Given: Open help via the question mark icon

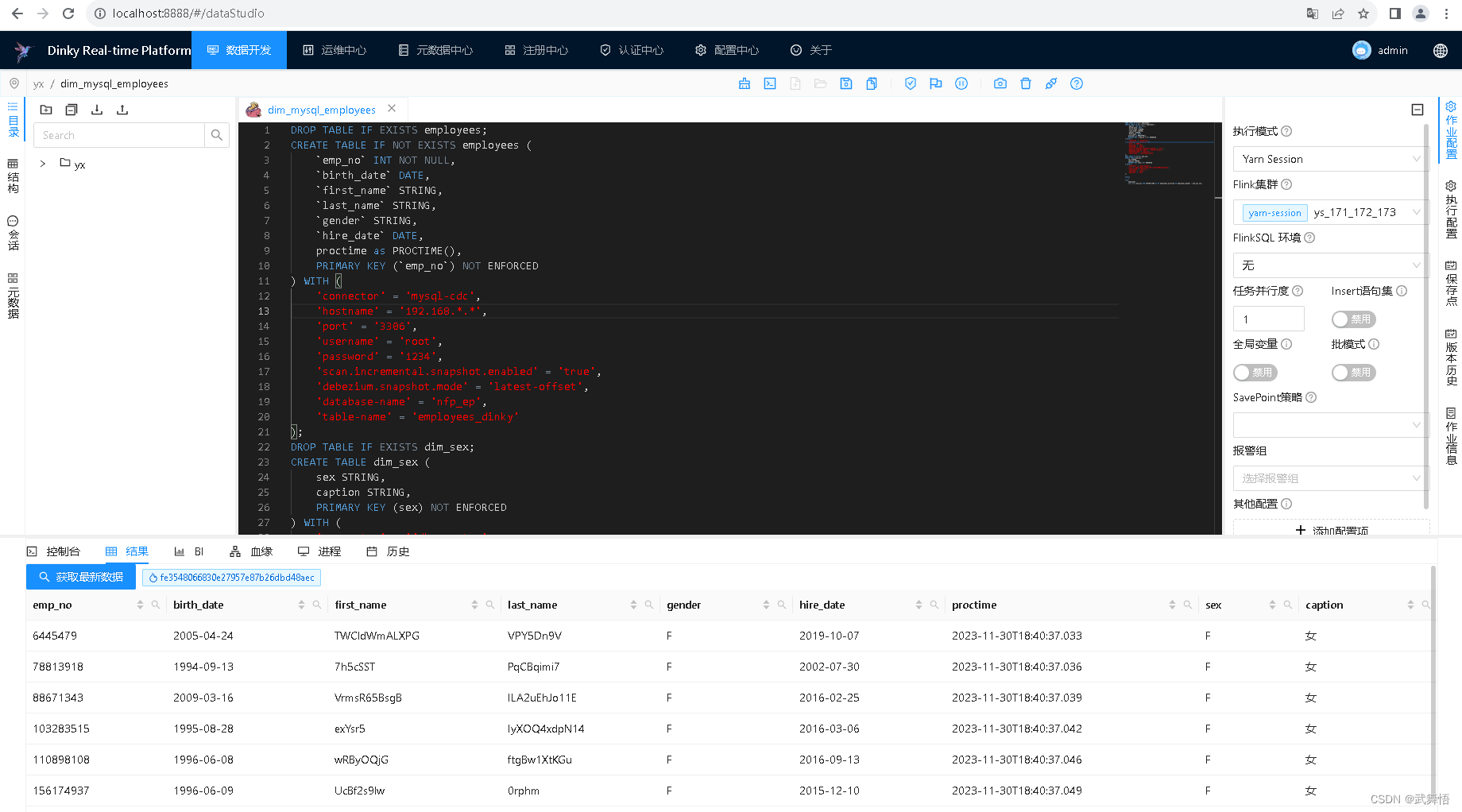Looking at the screenshot, I should 1076,83.
